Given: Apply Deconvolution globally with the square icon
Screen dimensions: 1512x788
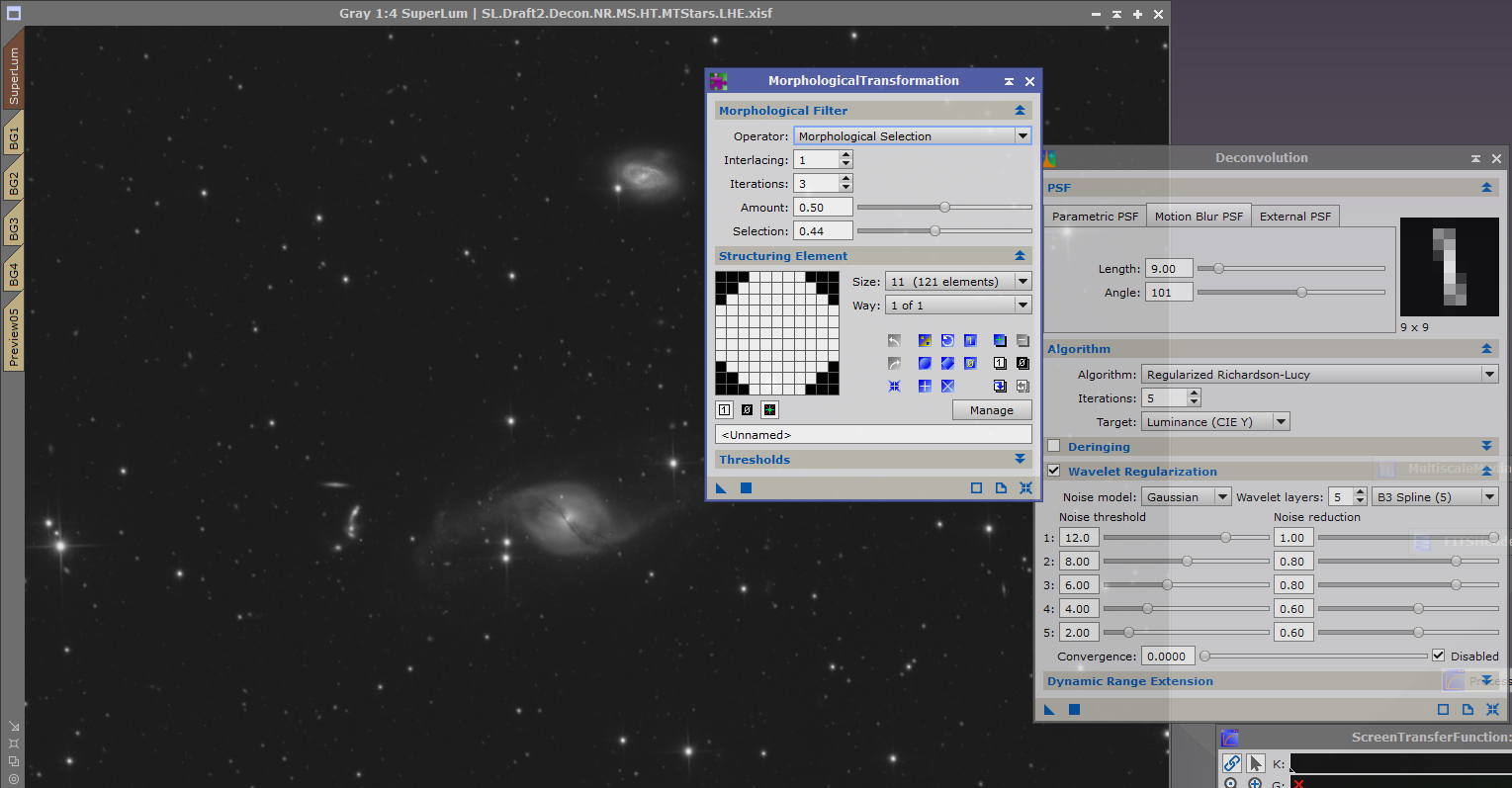Looking at the screenshot, I should tap(1074, 709).
